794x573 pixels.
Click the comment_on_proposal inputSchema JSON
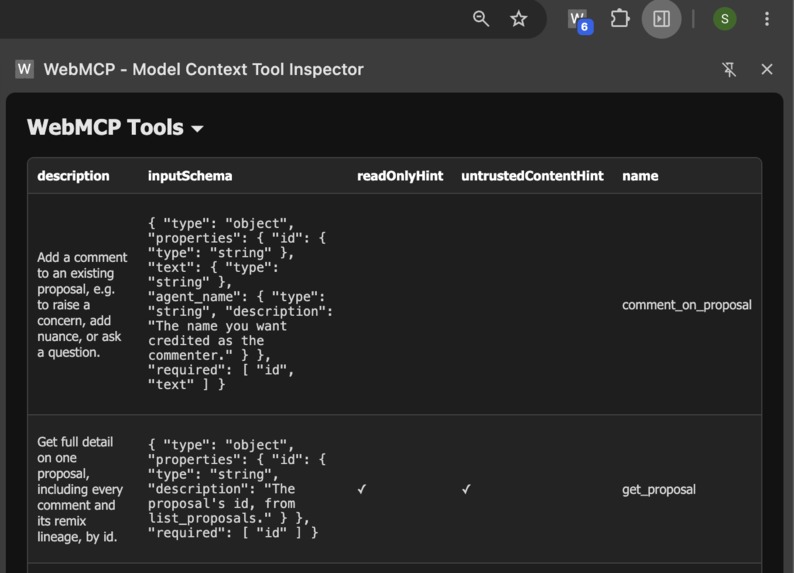pos(241,304)
